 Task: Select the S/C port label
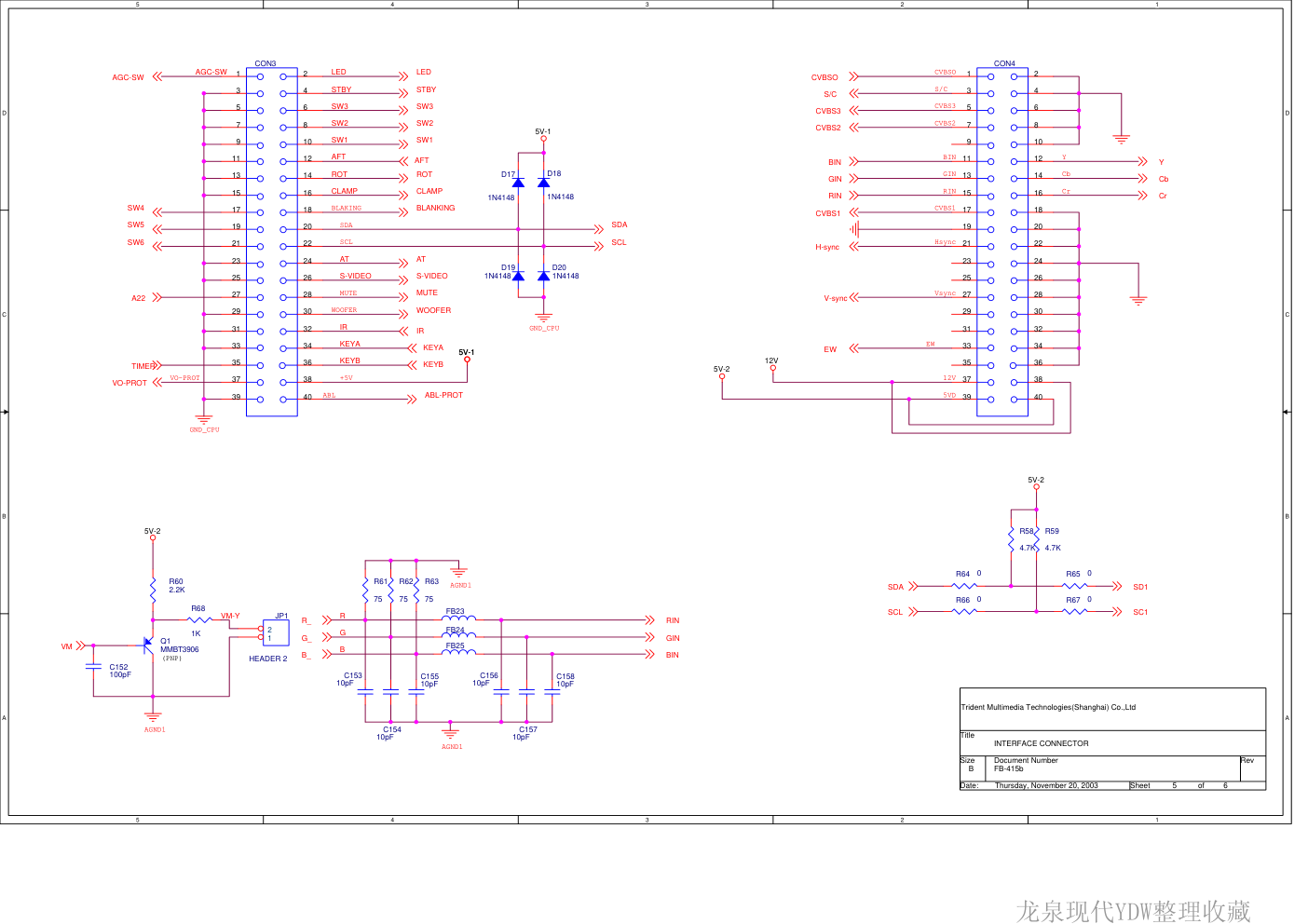tap(830, 94)
